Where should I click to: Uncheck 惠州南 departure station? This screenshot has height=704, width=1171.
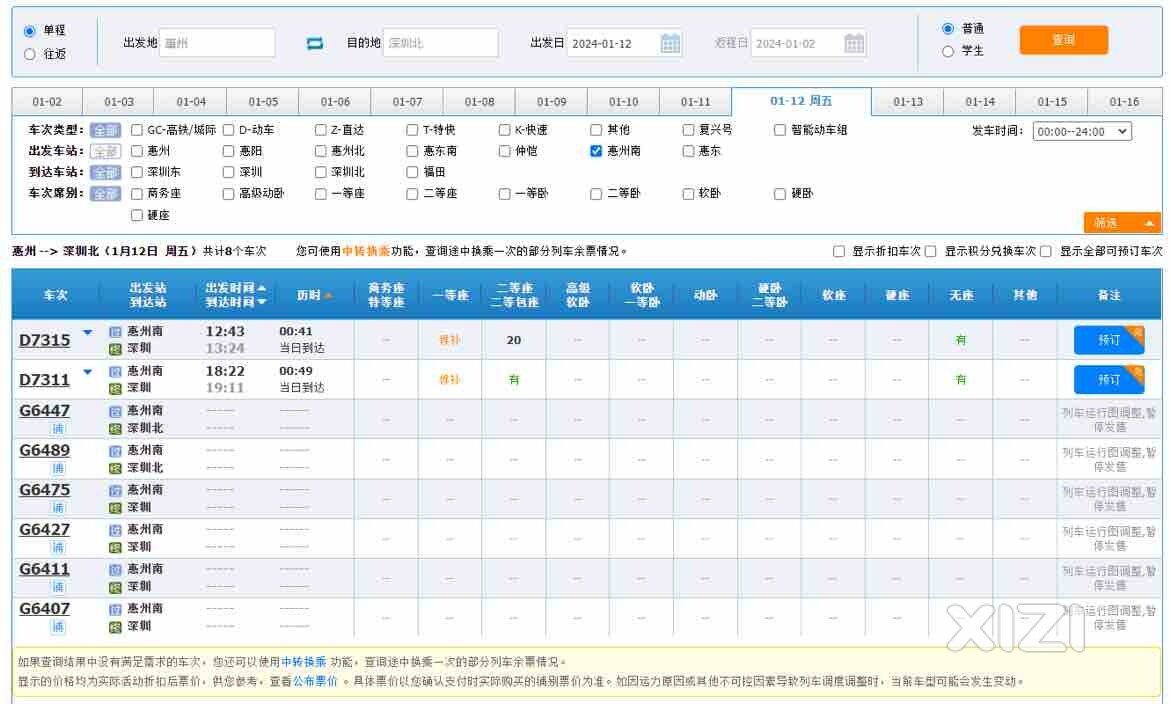point(596,151)
